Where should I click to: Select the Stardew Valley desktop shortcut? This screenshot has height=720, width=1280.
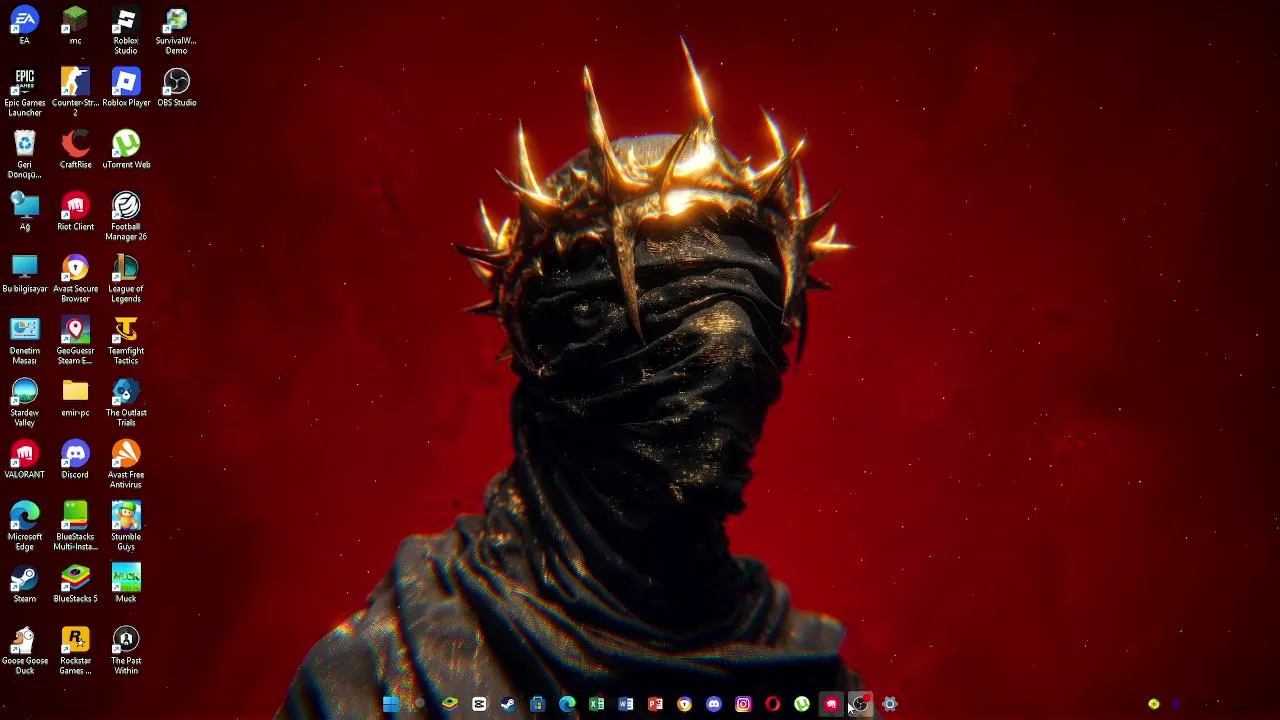pos(25,403)
